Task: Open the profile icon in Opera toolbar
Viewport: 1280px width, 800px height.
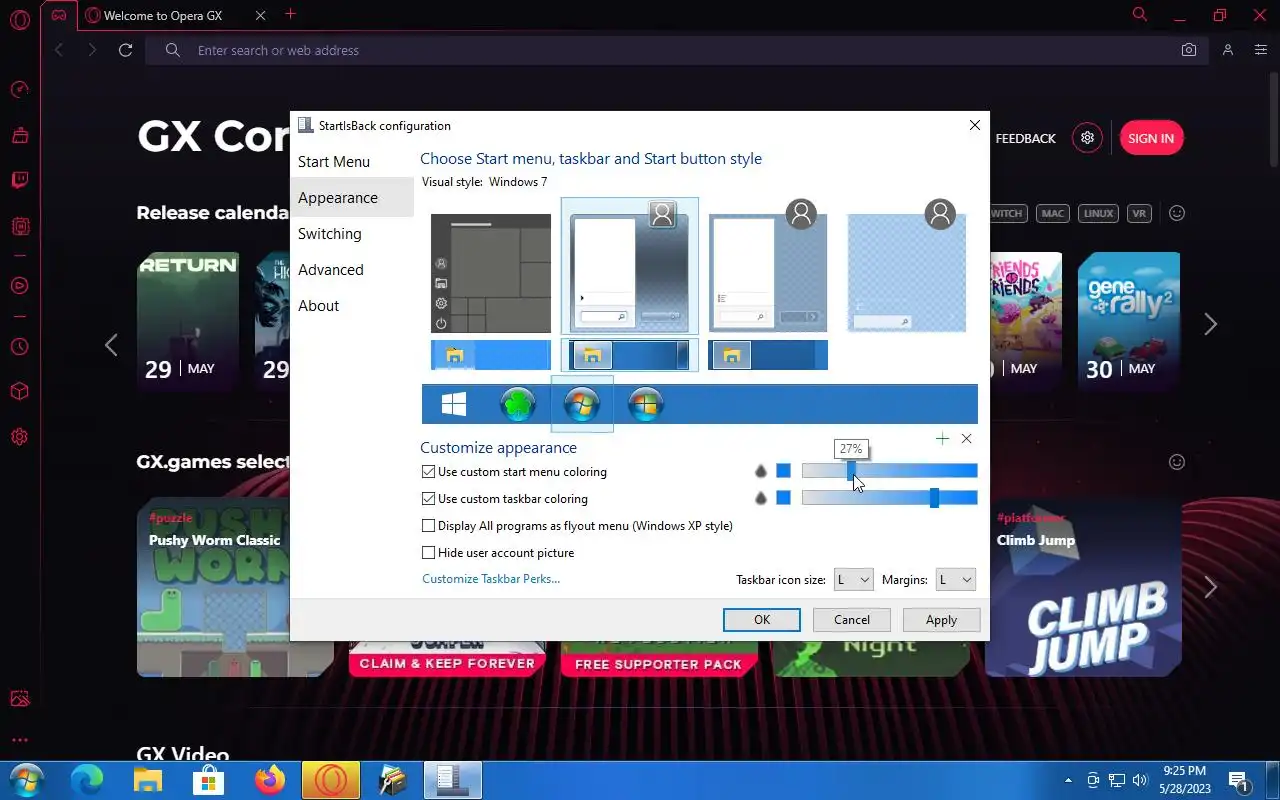Action: click(1228, 50)
